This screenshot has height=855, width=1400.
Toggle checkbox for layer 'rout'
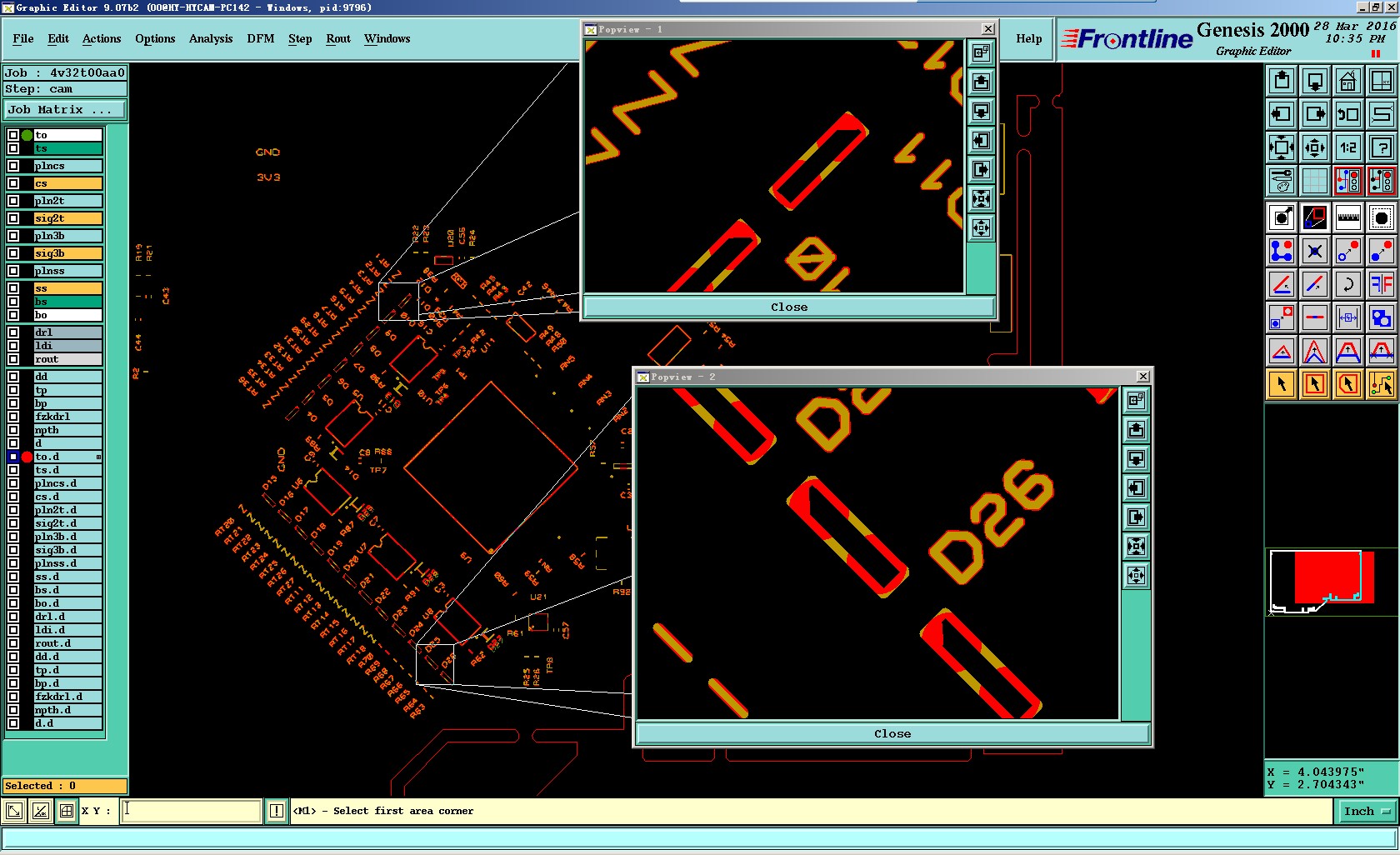point(13,359)
